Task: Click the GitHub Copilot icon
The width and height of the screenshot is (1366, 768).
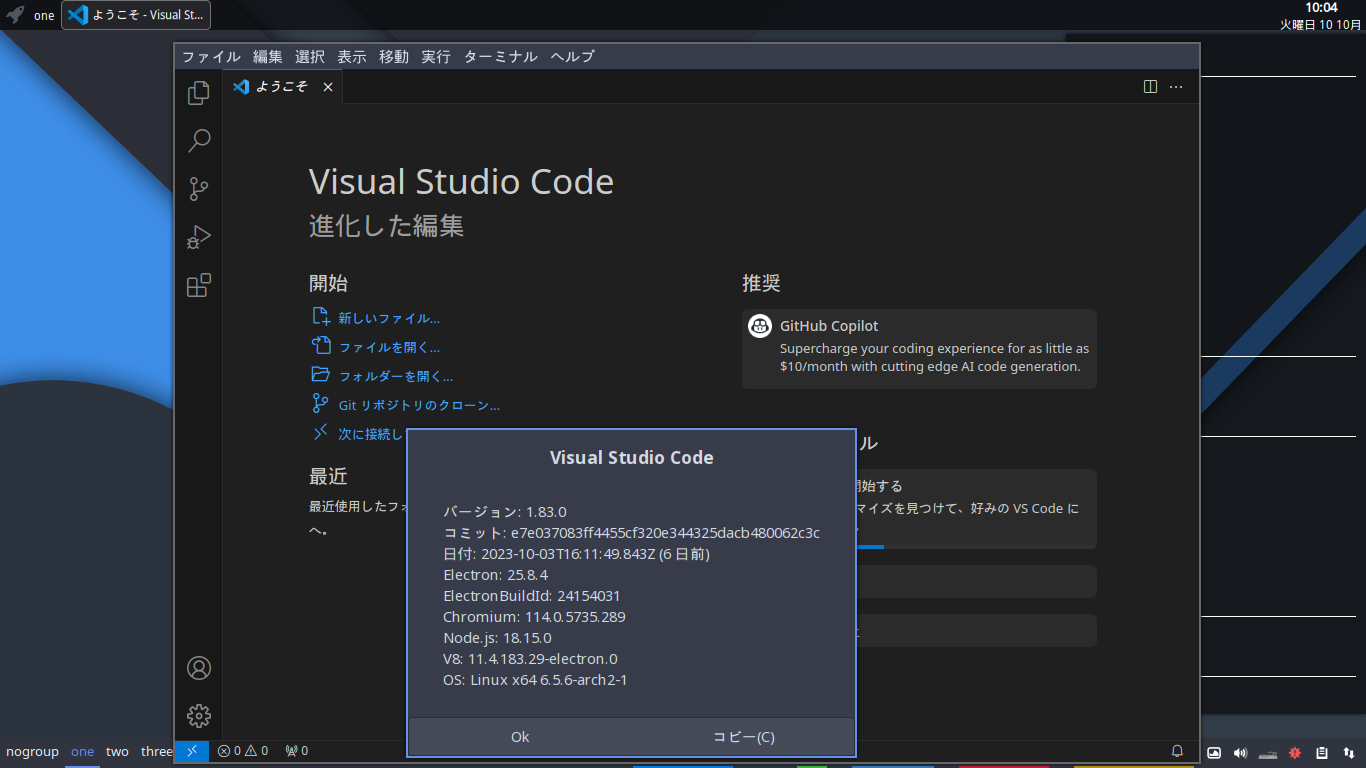Action: 760,326
